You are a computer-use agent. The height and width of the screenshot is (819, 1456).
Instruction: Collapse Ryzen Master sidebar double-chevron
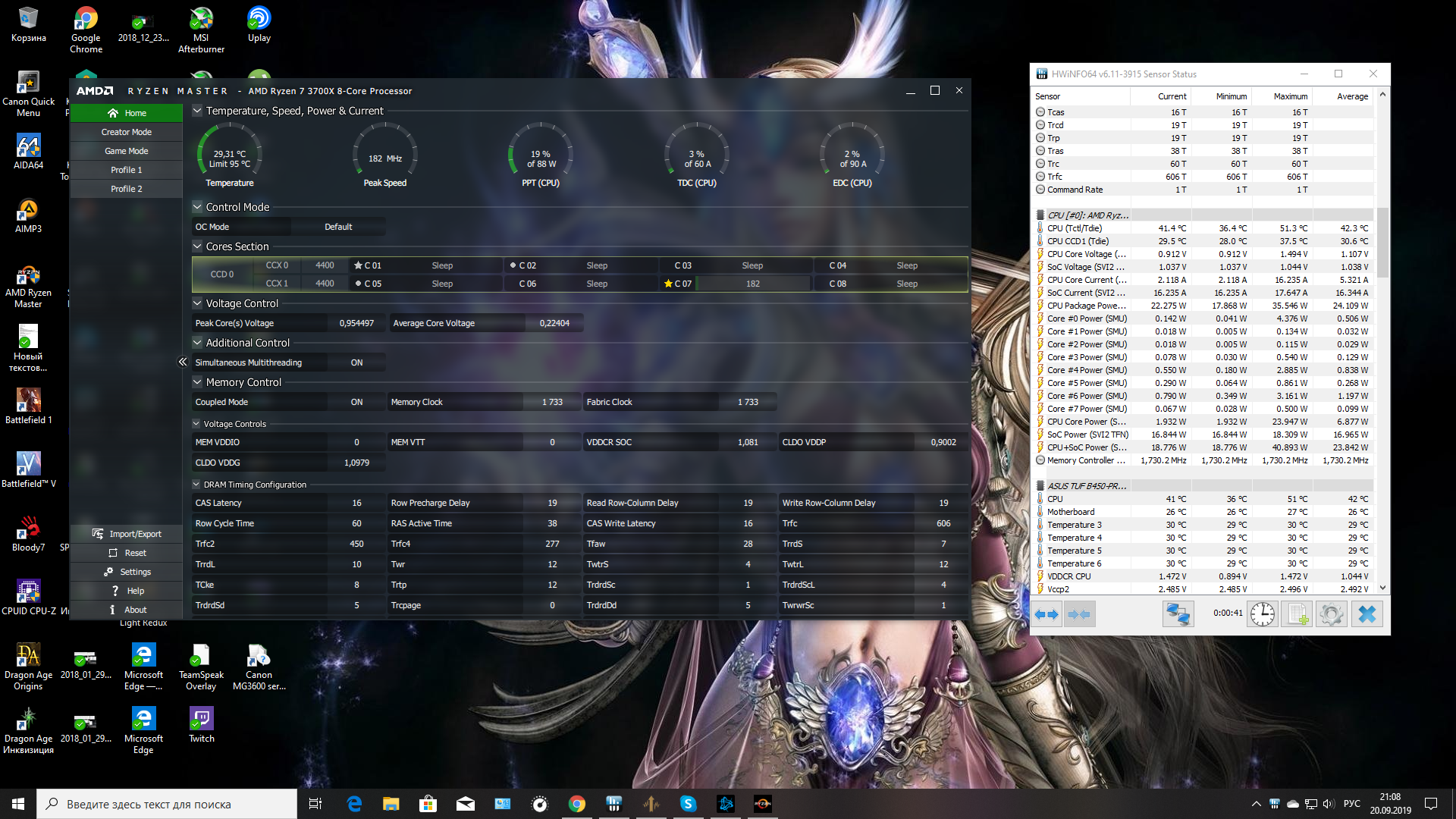tap(183, 362)
